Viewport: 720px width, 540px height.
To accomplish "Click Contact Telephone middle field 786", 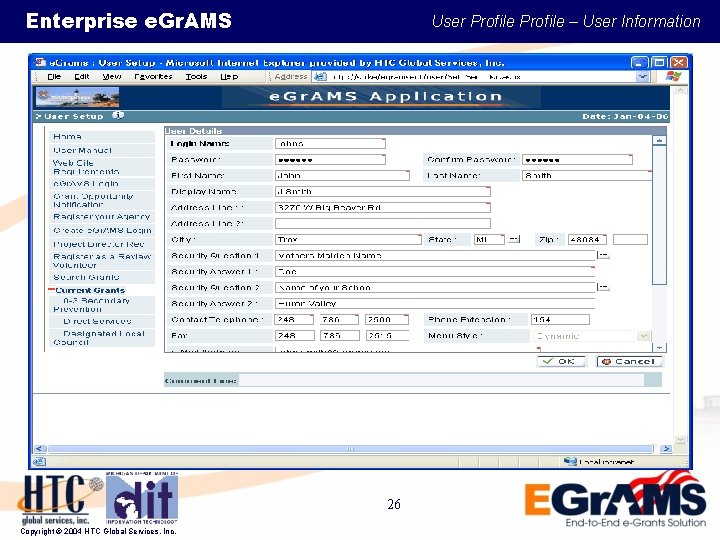I will 339,320.
